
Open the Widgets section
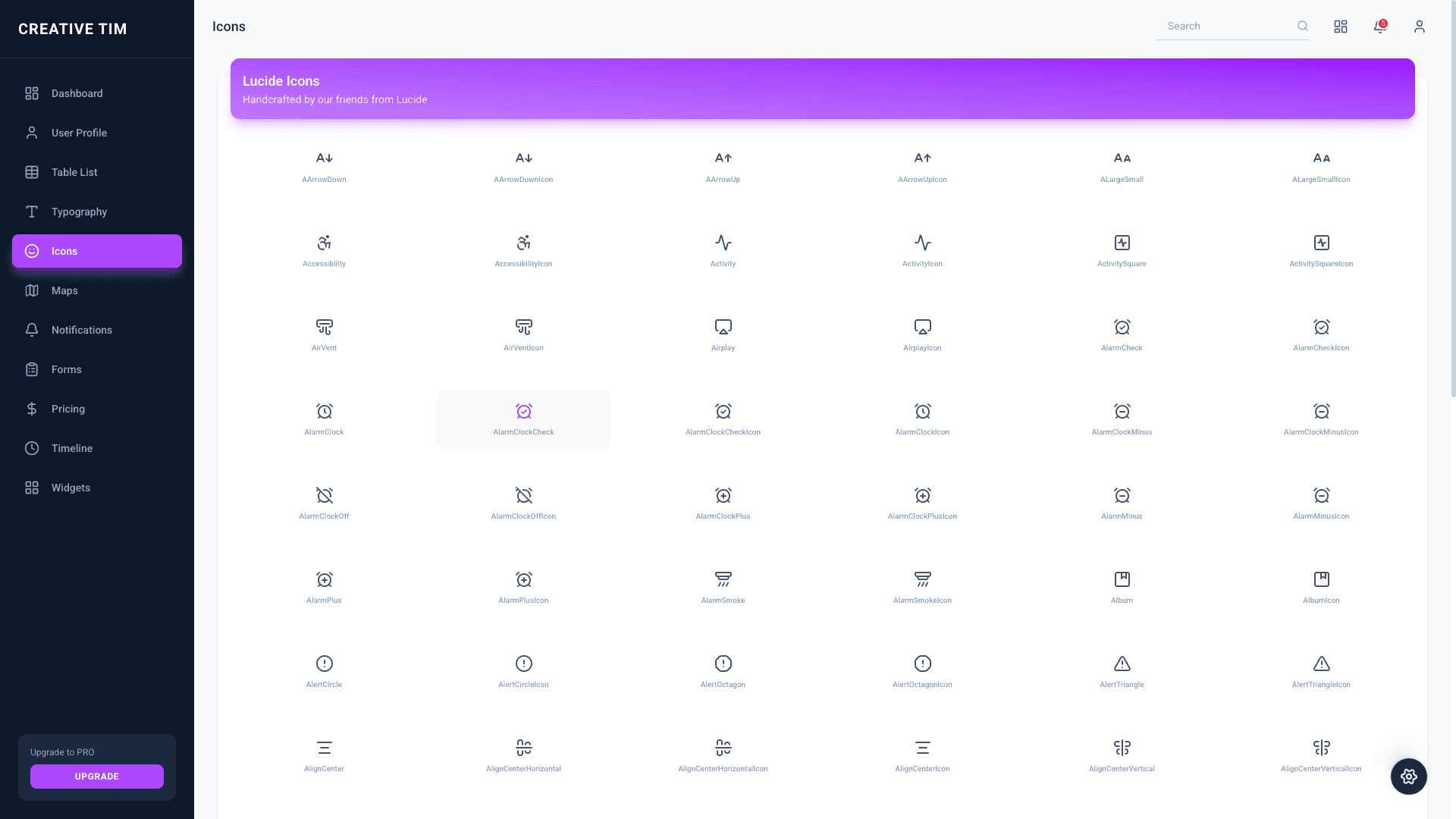tap(71, 488)
